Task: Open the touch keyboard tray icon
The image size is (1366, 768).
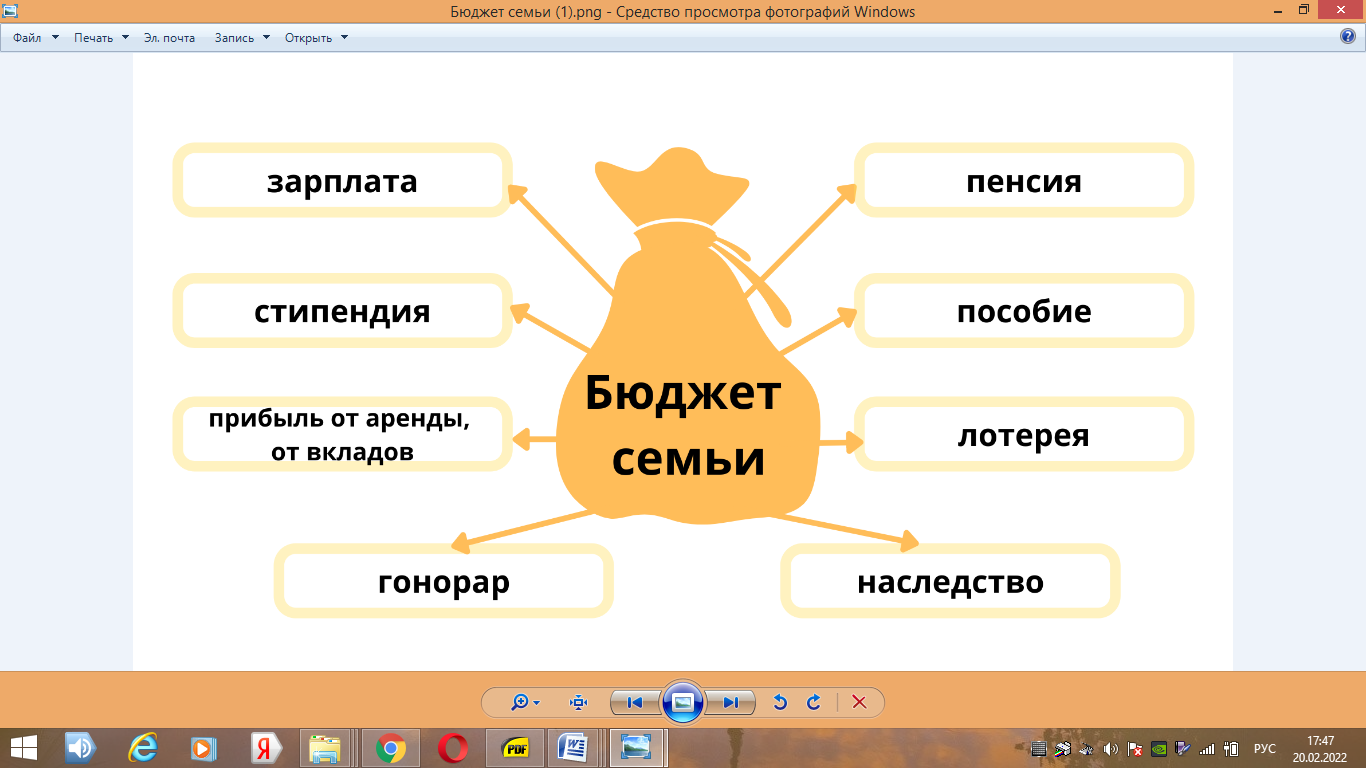Action: coord(1038,748)
